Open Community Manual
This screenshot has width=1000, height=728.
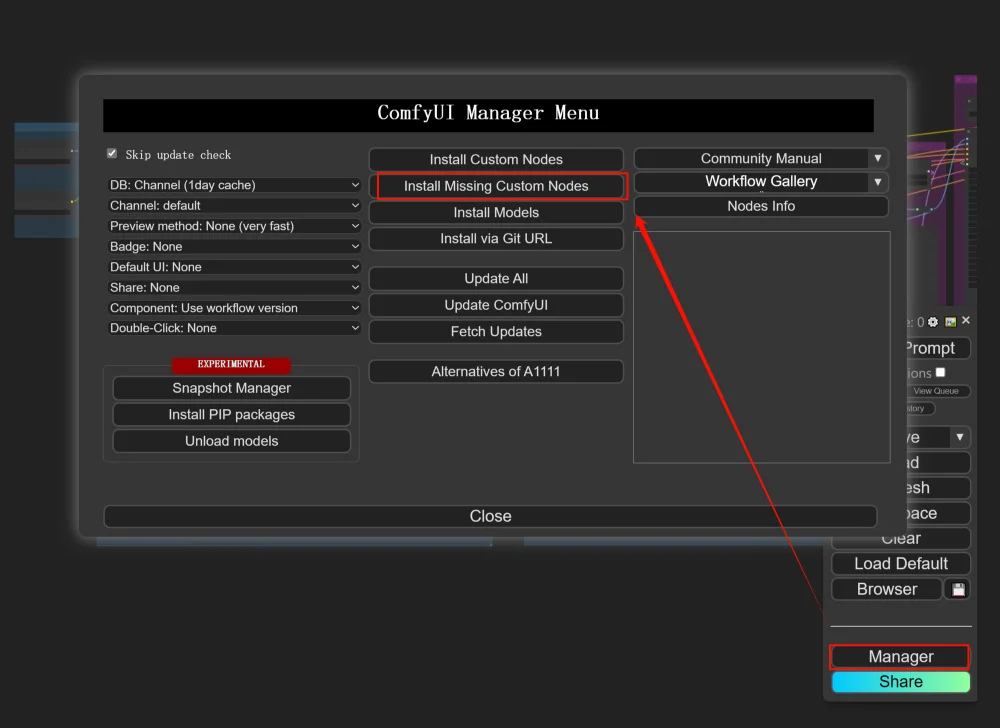coord(753,158)
